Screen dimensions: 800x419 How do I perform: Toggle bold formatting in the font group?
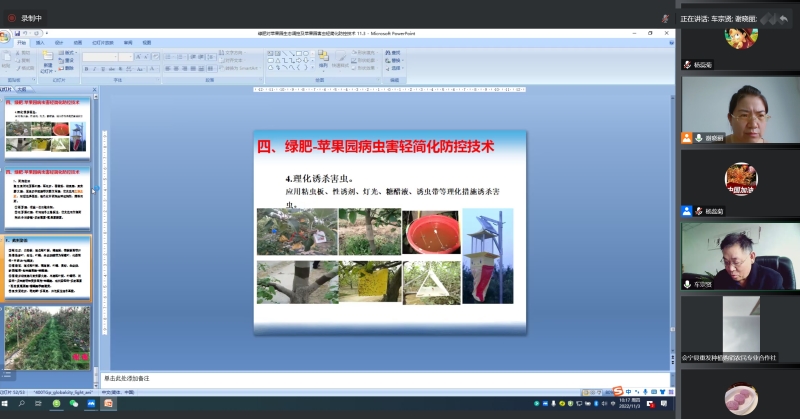tap(86, 68)
